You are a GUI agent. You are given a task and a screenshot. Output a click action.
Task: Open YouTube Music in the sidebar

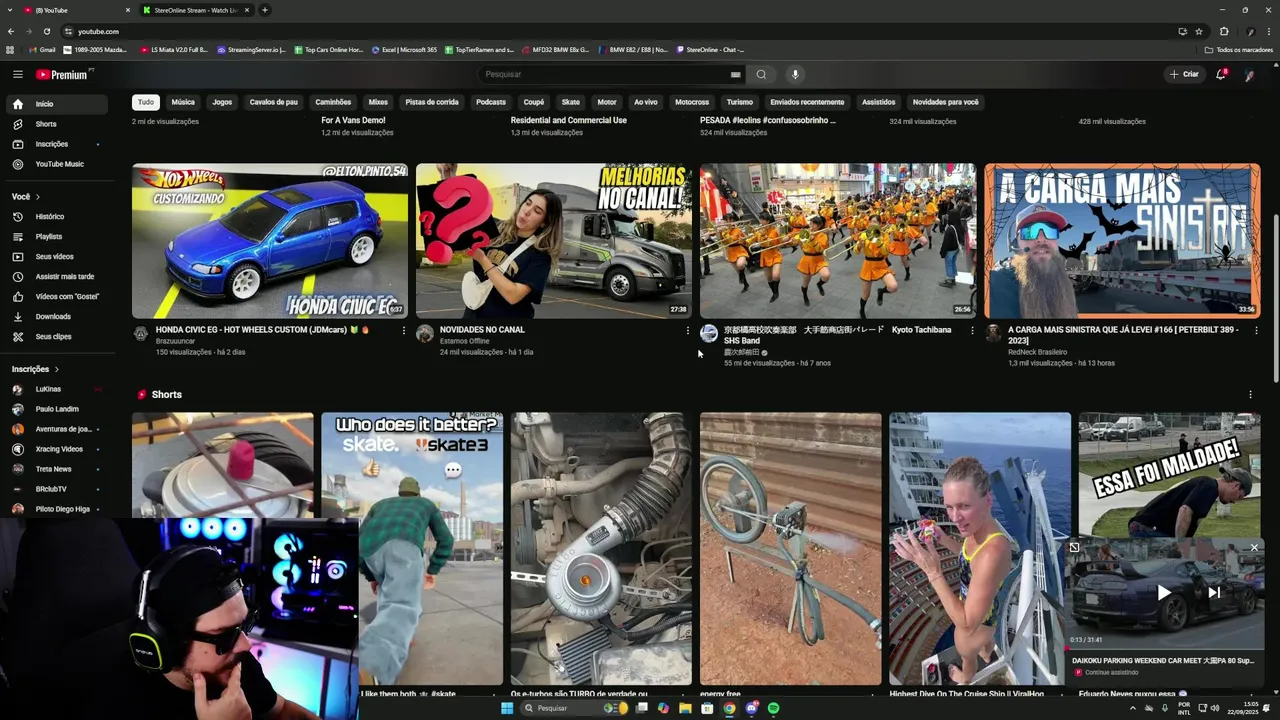(56, 164)
